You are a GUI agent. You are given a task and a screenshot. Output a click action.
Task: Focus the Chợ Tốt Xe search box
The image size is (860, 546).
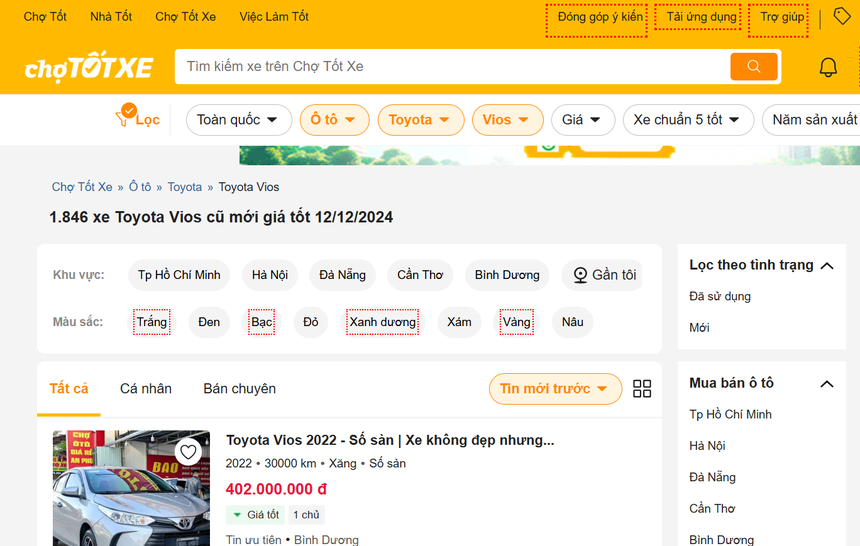pyautogui.click(x=452, y=66)
